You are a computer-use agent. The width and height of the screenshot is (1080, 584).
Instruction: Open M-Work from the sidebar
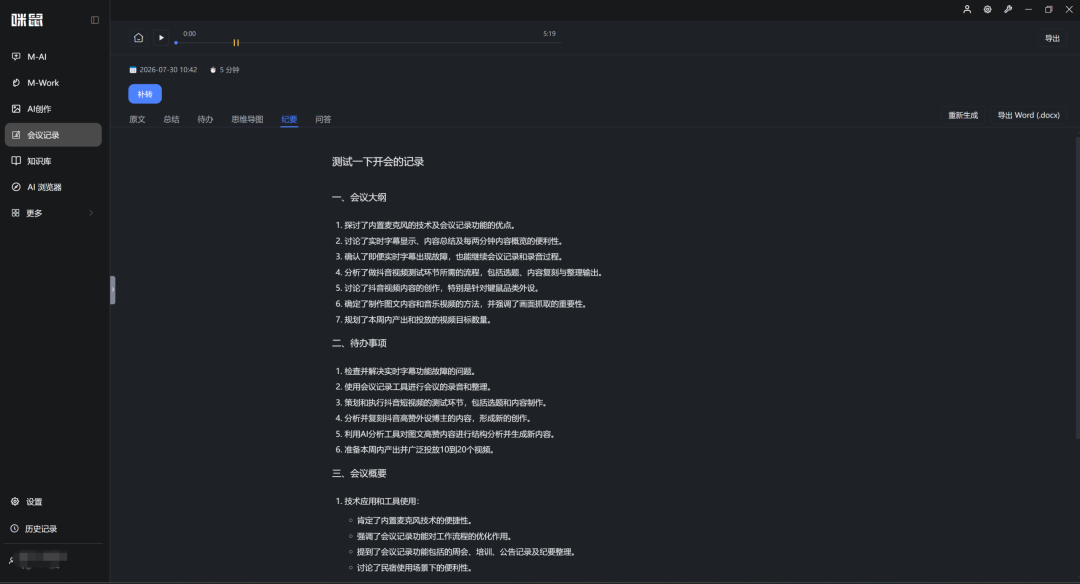[53, 83]
